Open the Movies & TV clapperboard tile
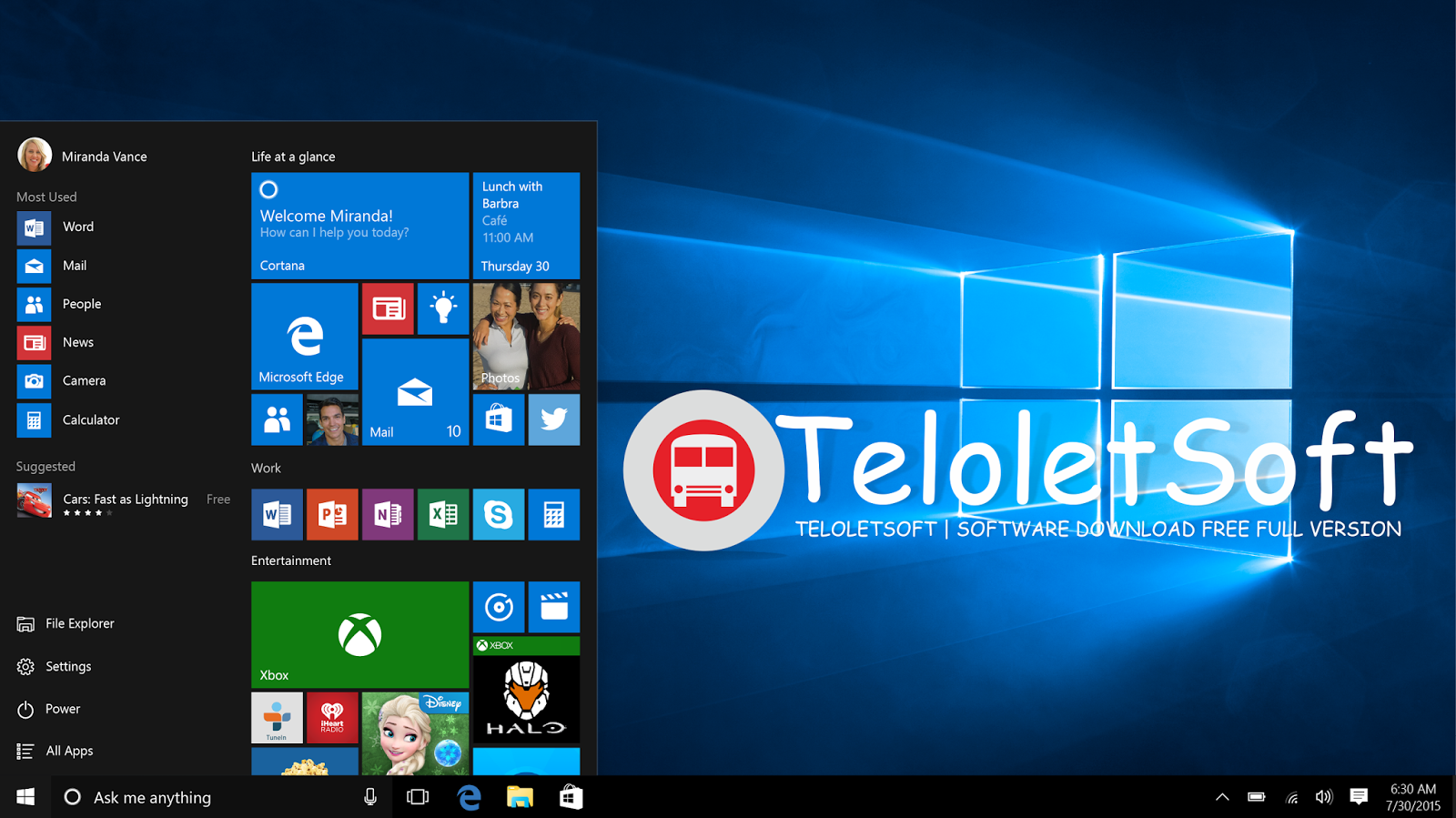1456x818 pixels. pyautogui.click(x=554, y=607)
